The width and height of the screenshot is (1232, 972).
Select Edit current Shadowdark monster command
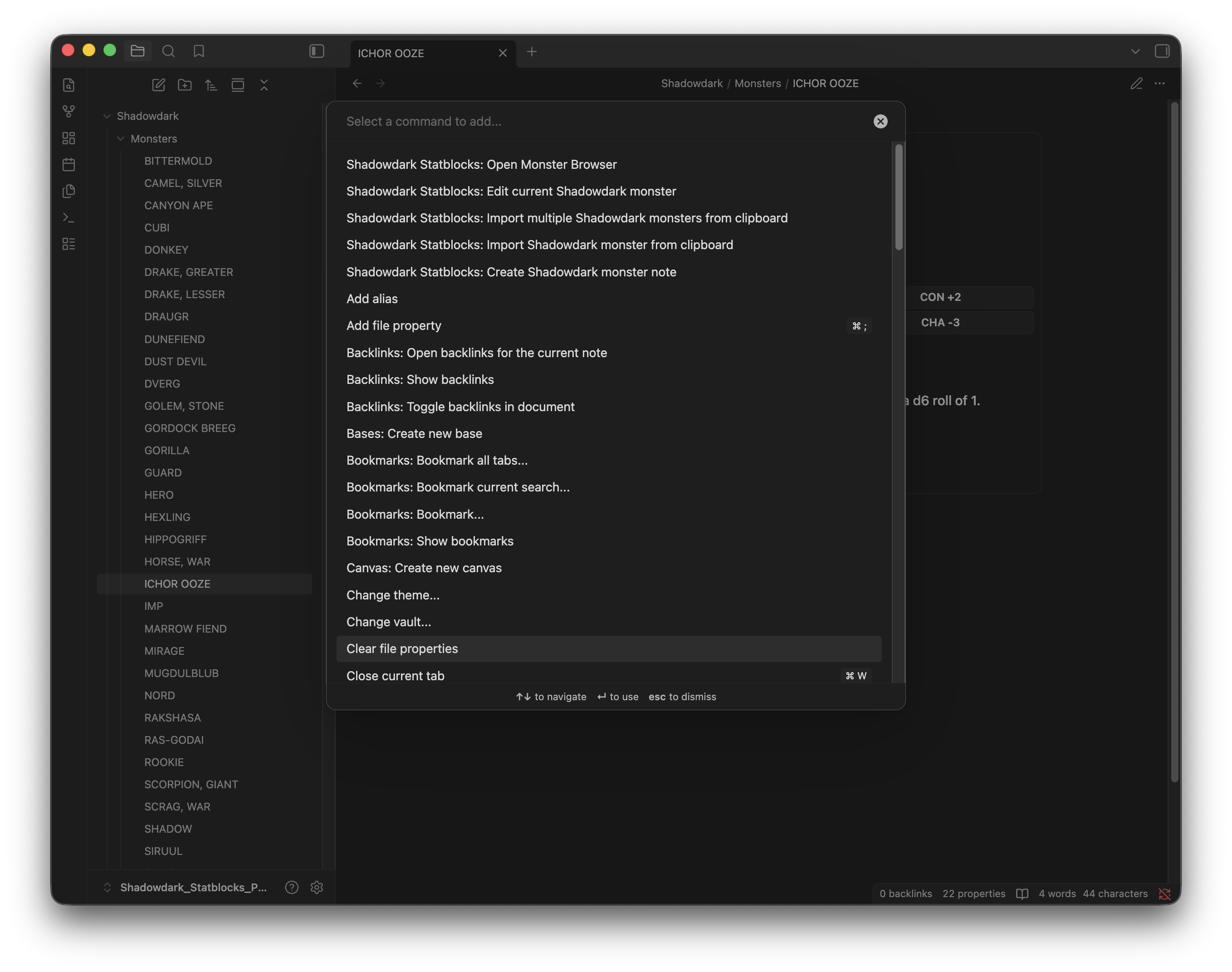pyautogui.click(x=609, y=191)
